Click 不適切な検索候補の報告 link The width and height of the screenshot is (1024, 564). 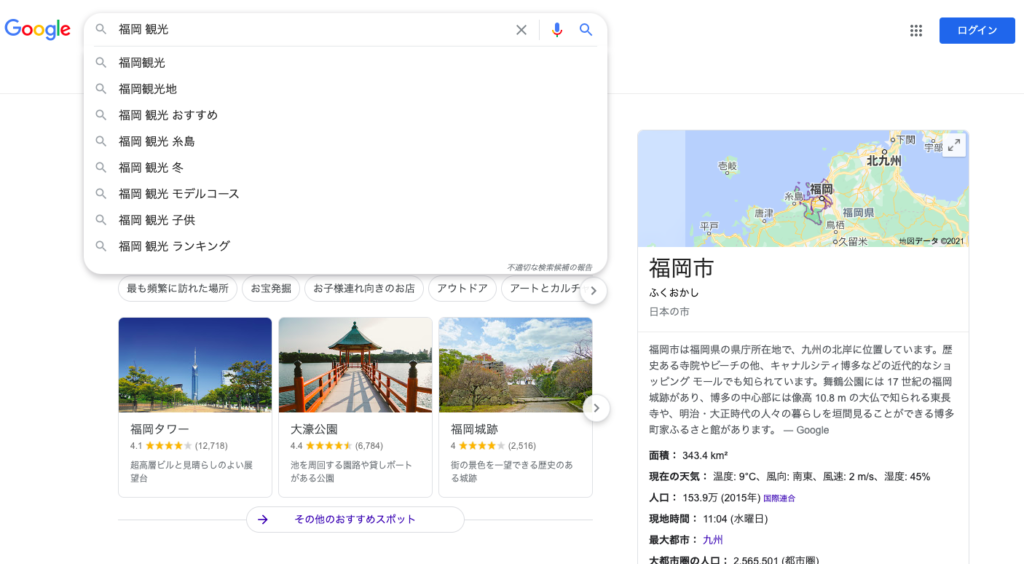pos(550,267)
